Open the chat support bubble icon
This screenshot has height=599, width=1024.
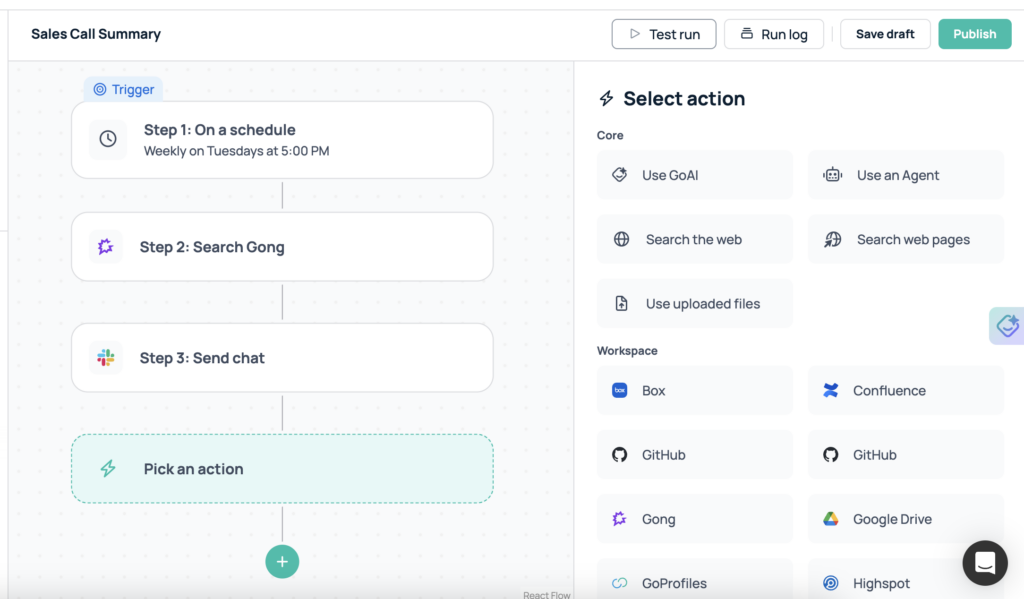(984, 563)
